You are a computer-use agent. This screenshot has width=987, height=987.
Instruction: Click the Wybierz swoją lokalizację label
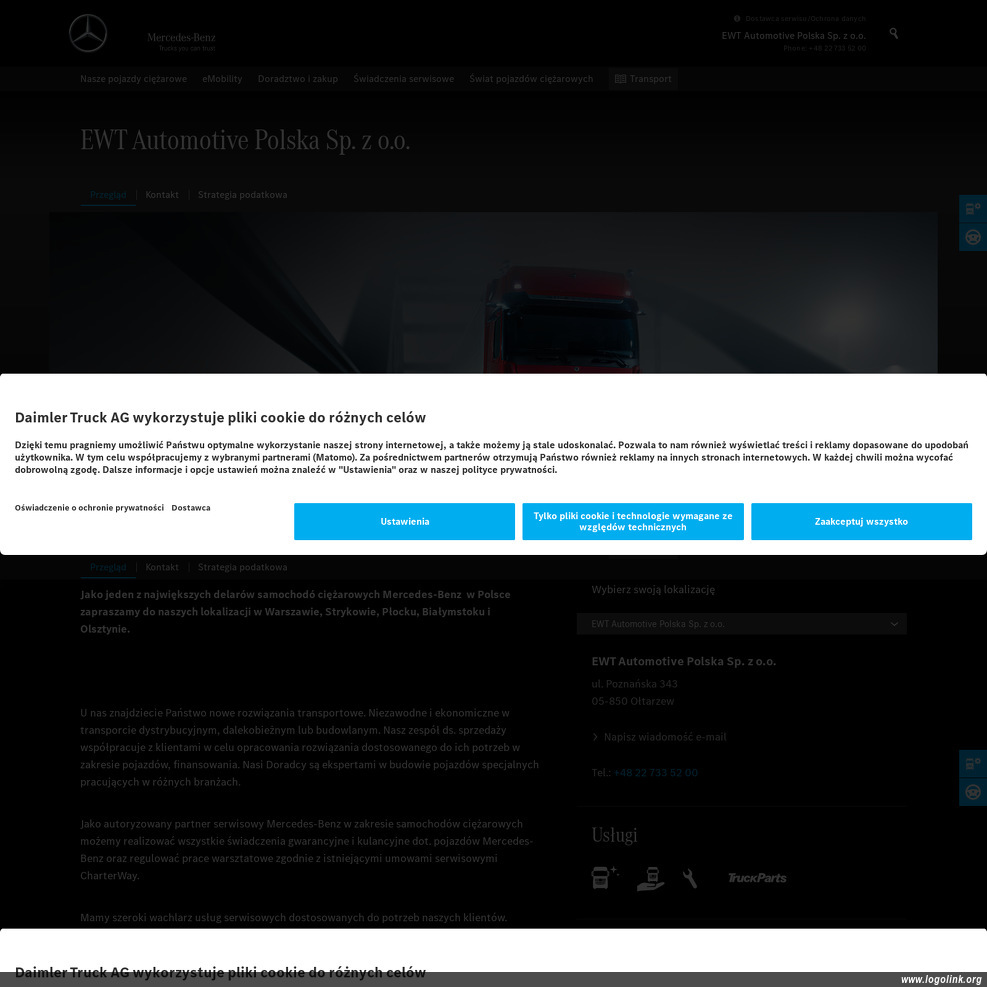[x=653, y=590]
